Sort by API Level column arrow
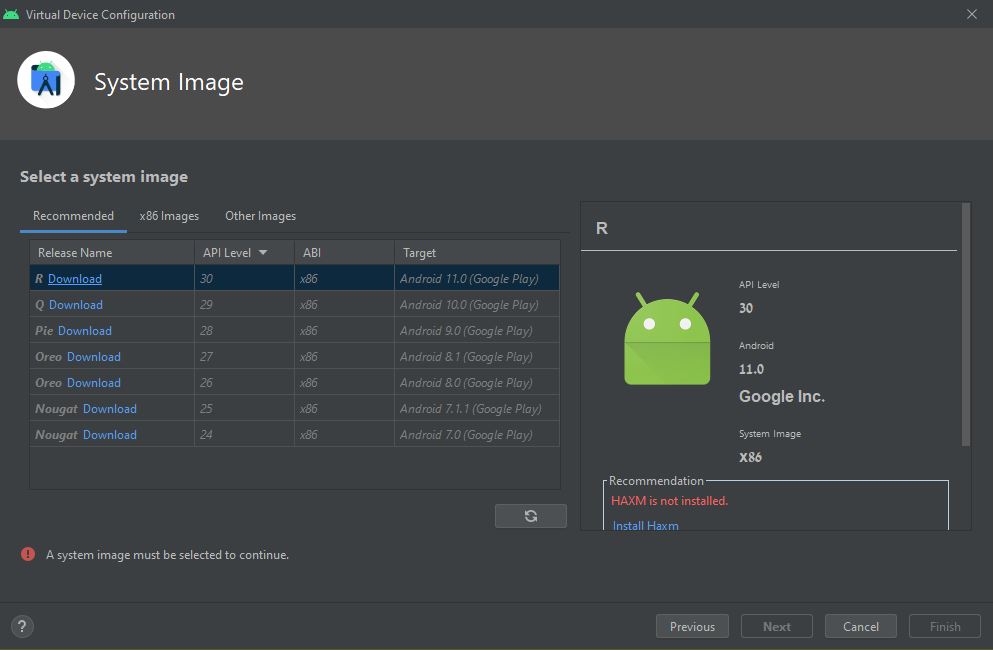The image size is (993, 650). [263, 253]
